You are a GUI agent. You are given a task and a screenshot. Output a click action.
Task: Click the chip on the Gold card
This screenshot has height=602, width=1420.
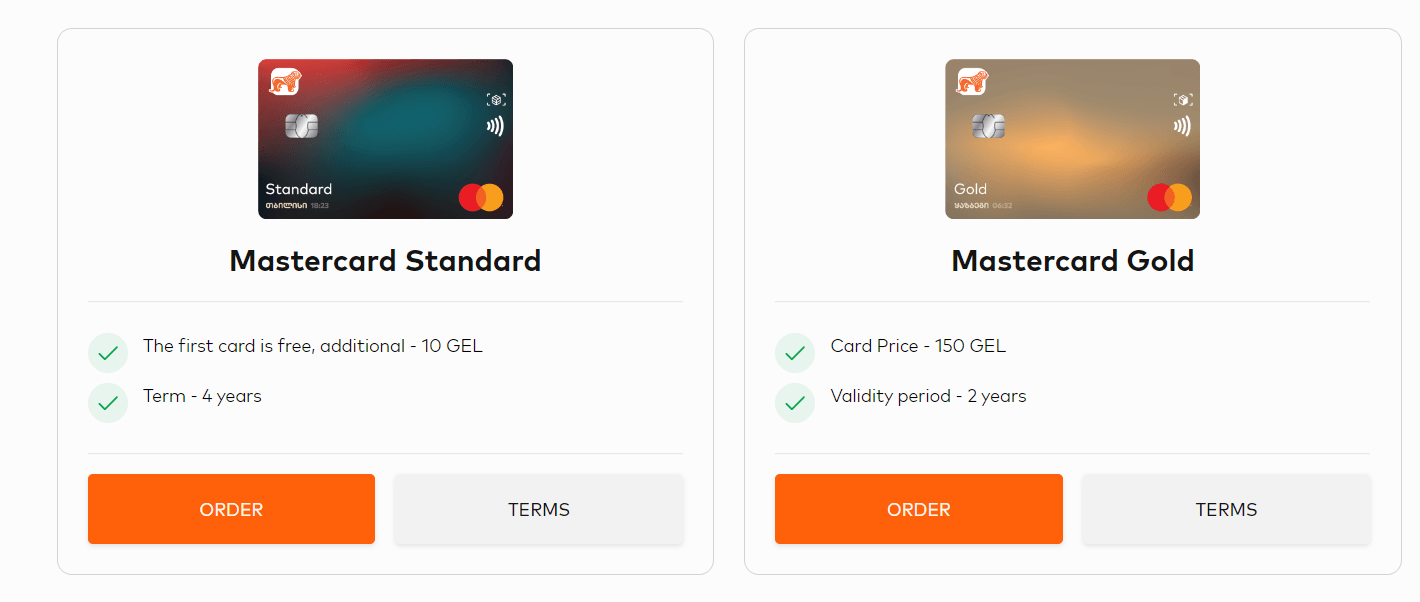tap(989, 126)
